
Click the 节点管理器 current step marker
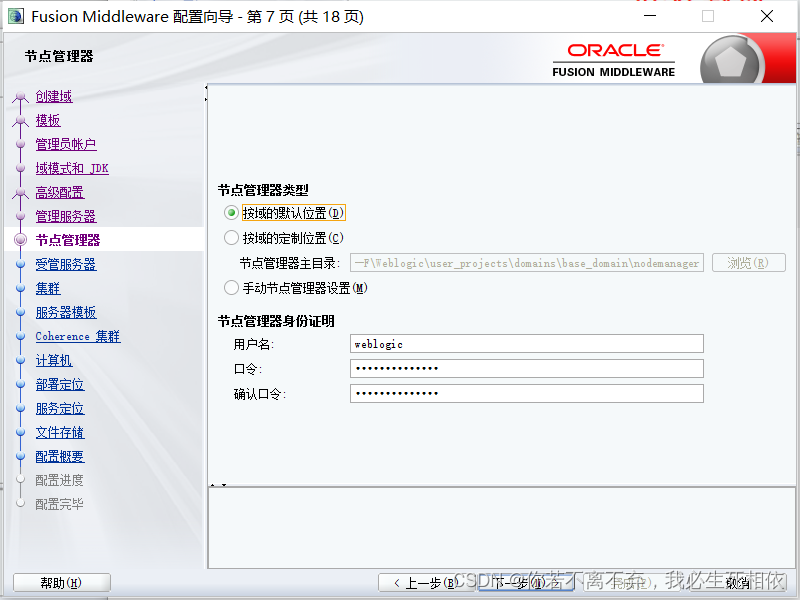pyautogui.click(x=20, y=240)
